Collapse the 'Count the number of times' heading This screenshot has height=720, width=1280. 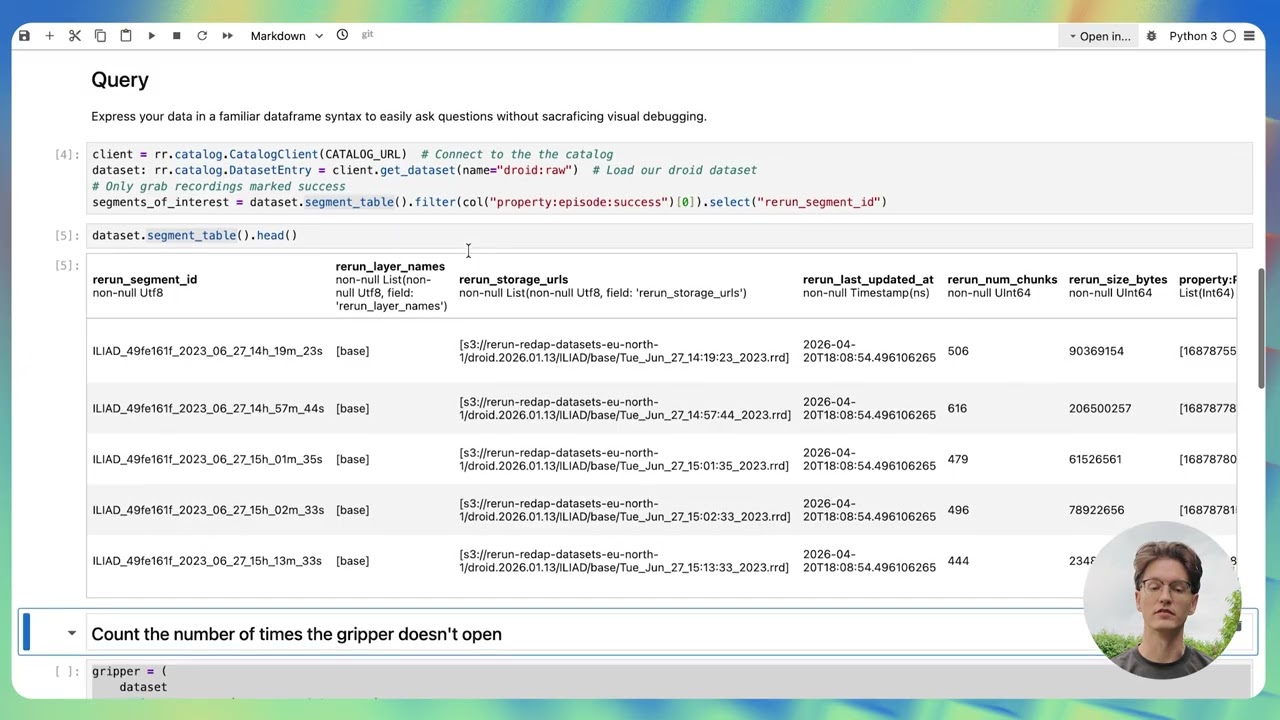pos(72,633)
